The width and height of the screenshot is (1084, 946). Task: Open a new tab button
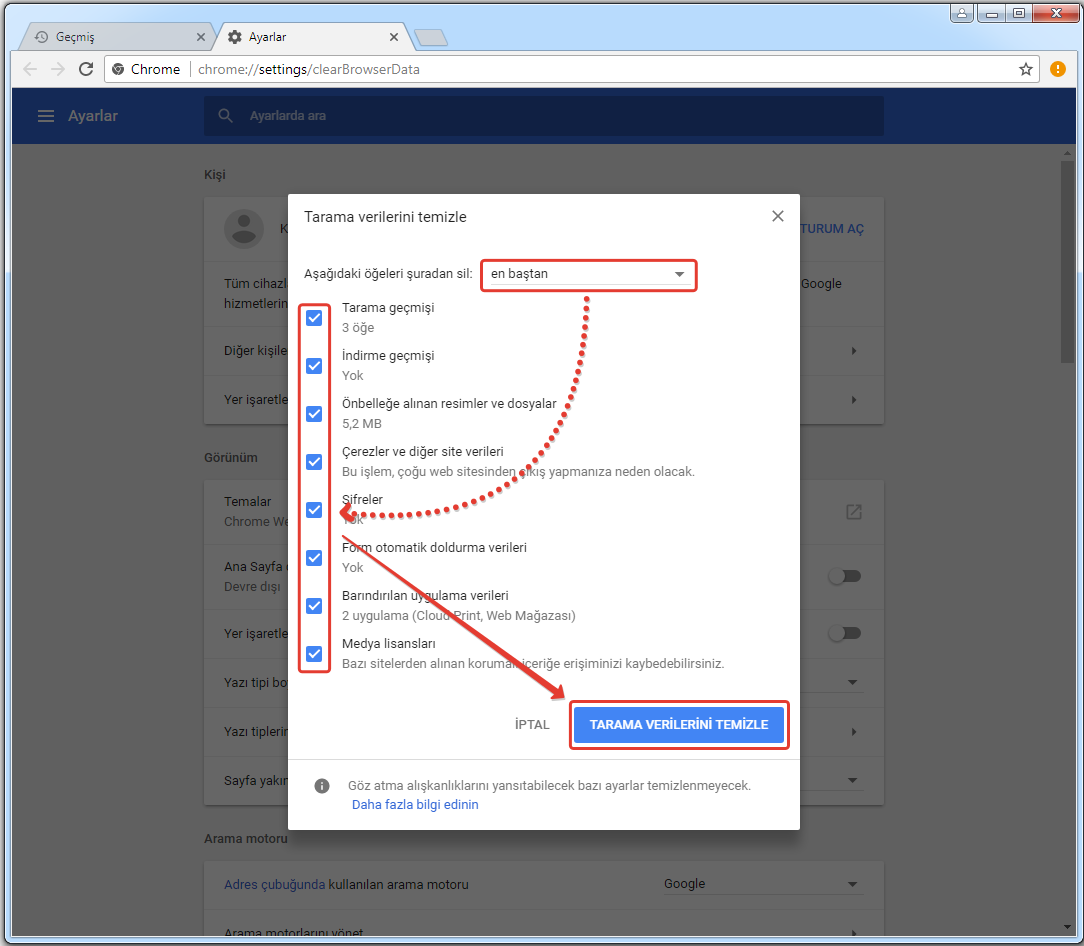[430, 38]
